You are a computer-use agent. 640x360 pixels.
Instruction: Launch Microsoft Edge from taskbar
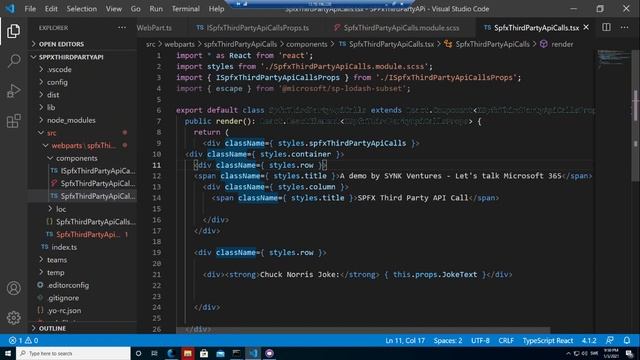[x=171, y=353]
